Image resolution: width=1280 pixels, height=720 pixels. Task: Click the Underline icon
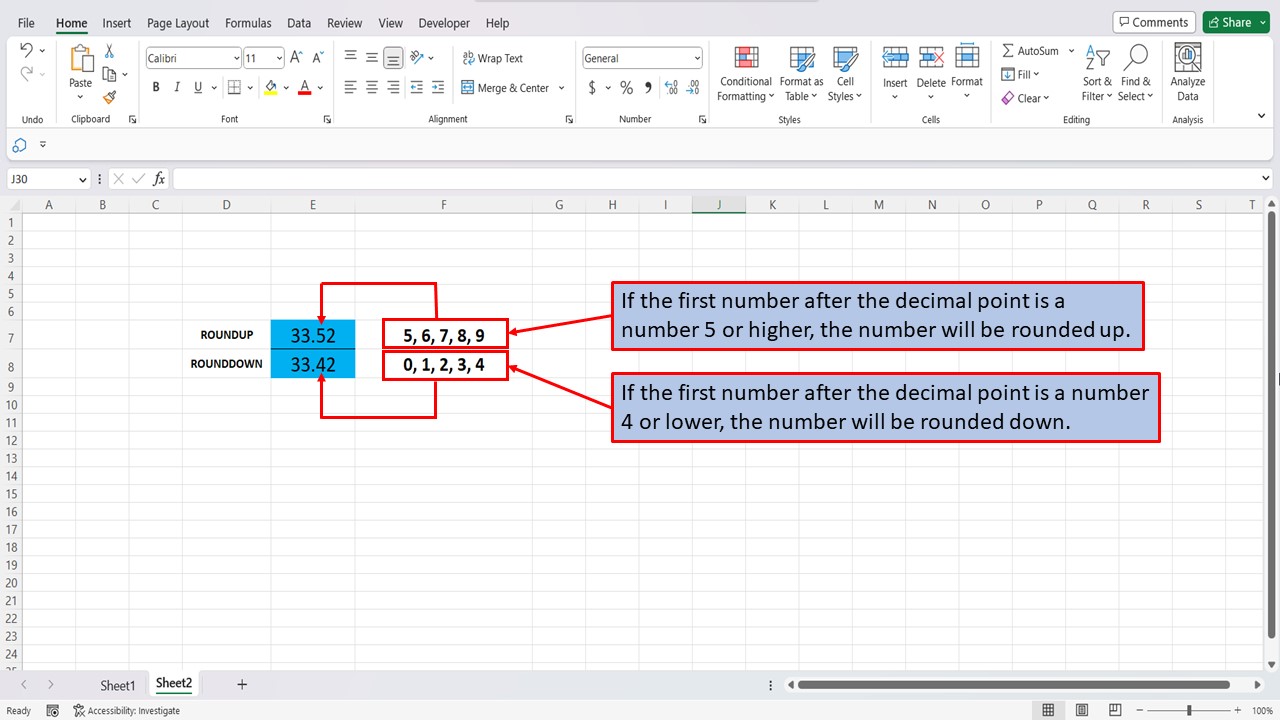point(196,87)
